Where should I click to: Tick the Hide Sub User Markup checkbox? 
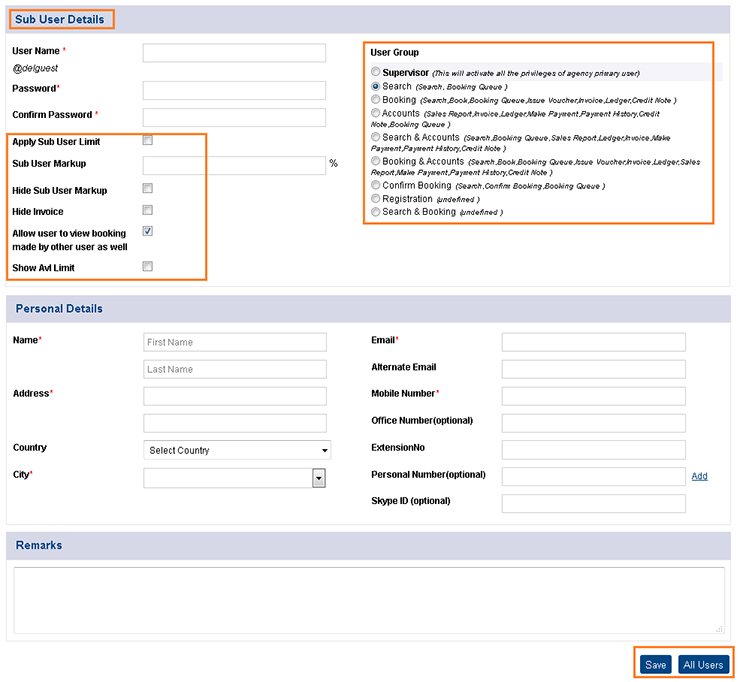click(x=148, y=189)
